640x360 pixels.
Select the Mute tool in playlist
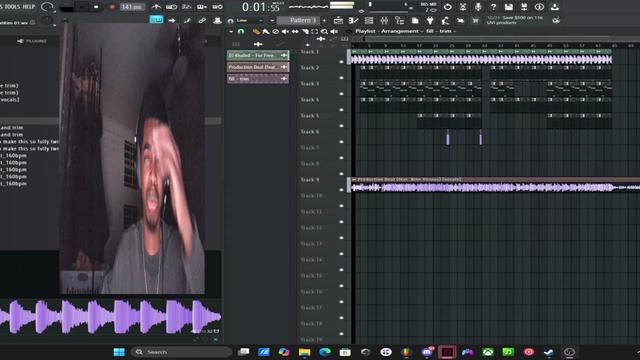click(x=285, y=31)
